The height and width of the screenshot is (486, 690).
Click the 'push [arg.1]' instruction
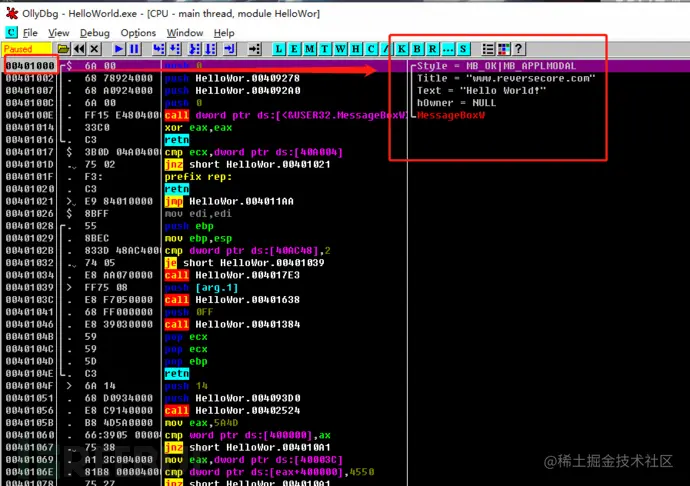(x=201, y=288)
